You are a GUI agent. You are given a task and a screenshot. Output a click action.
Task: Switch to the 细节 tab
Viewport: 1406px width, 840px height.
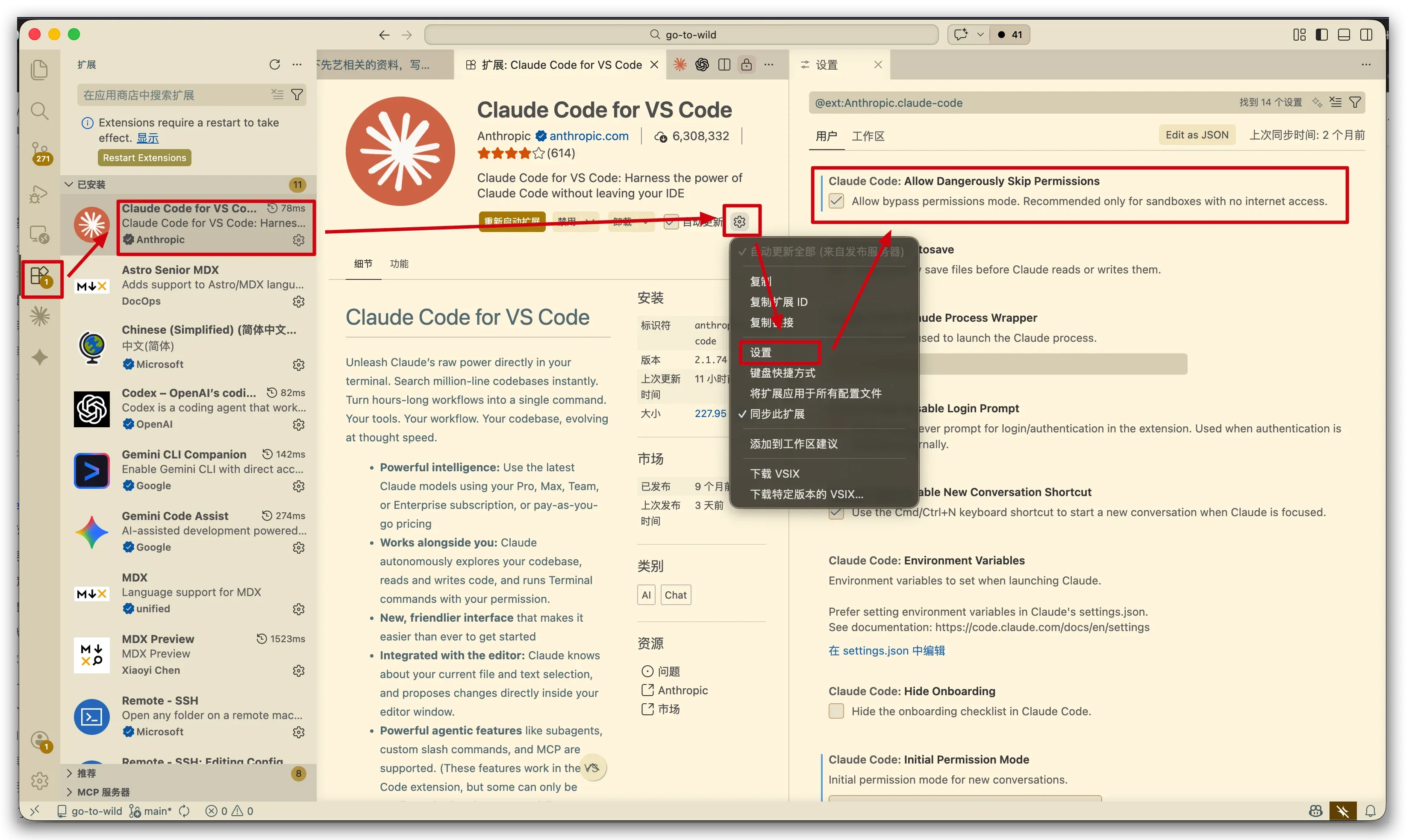point(363,264)
